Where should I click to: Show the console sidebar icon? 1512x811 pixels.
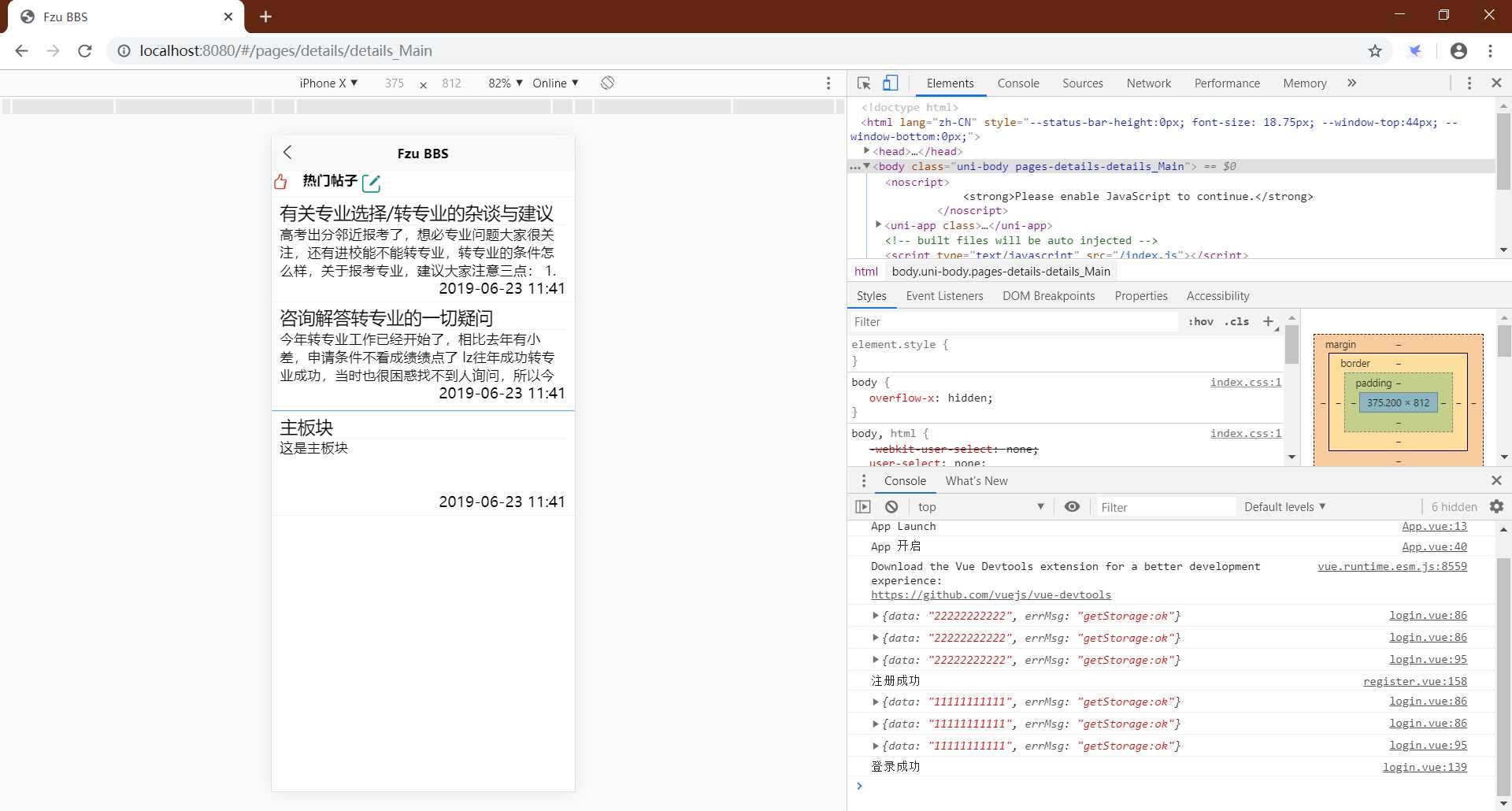click(863, 506)
